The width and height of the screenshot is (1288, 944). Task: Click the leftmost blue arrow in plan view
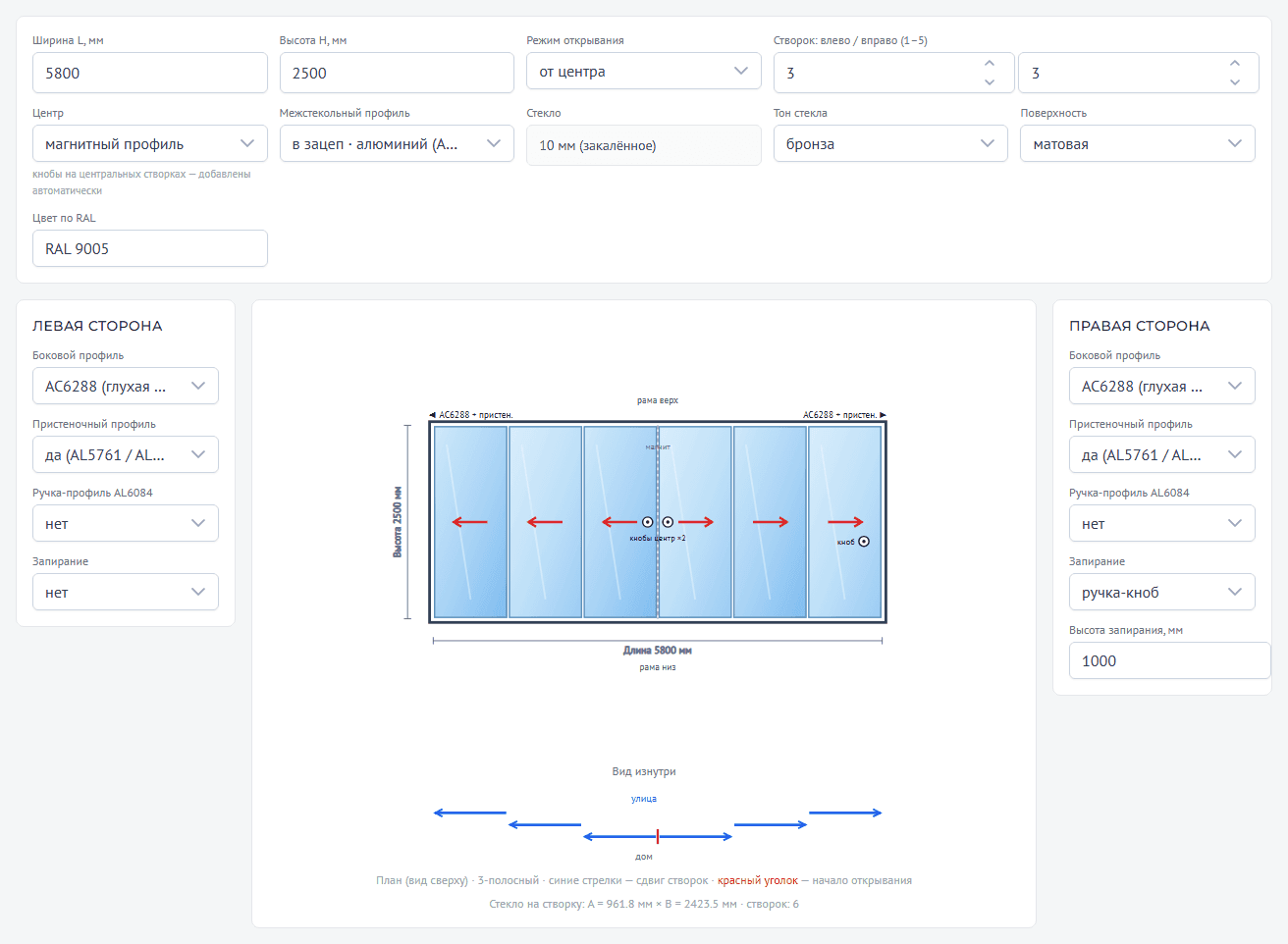[x=470, y=813]
